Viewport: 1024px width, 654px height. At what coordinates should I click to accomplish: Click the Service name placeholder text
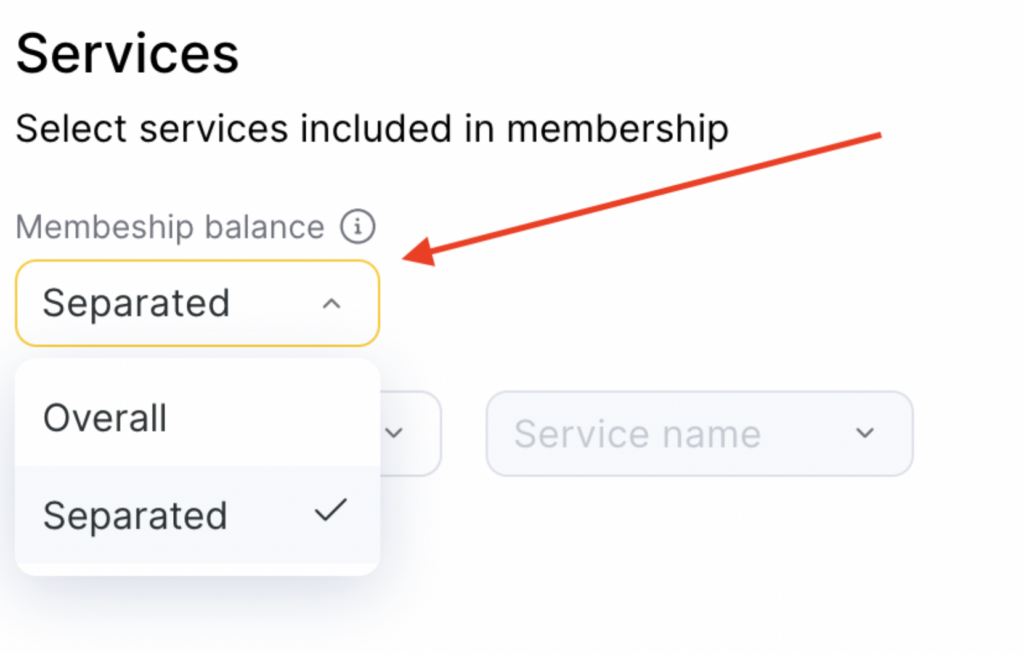[x=637, y=434]
